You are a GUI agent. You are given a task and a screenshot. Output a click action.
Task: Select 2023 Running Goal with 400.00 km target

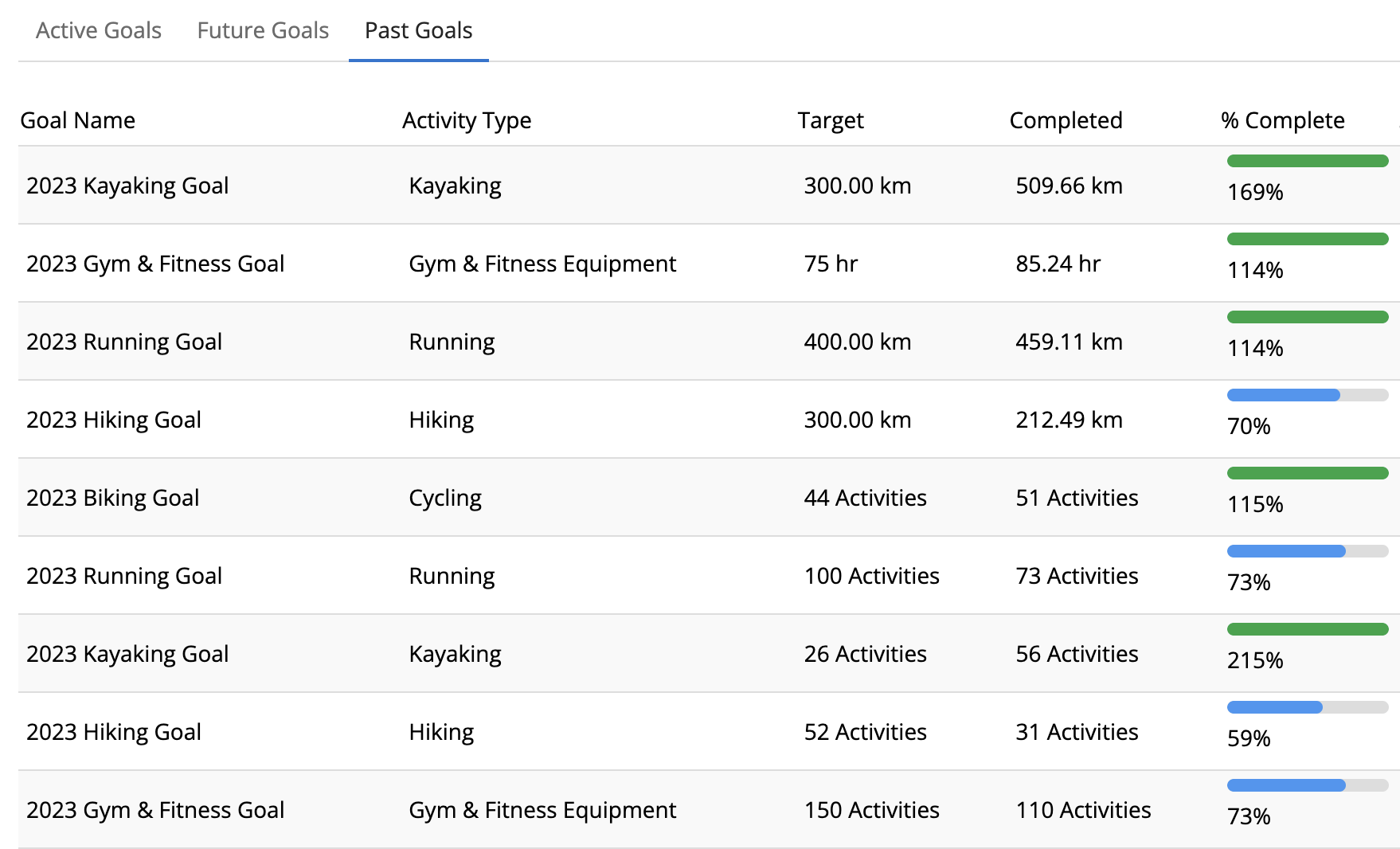click(x=124, y=342)
